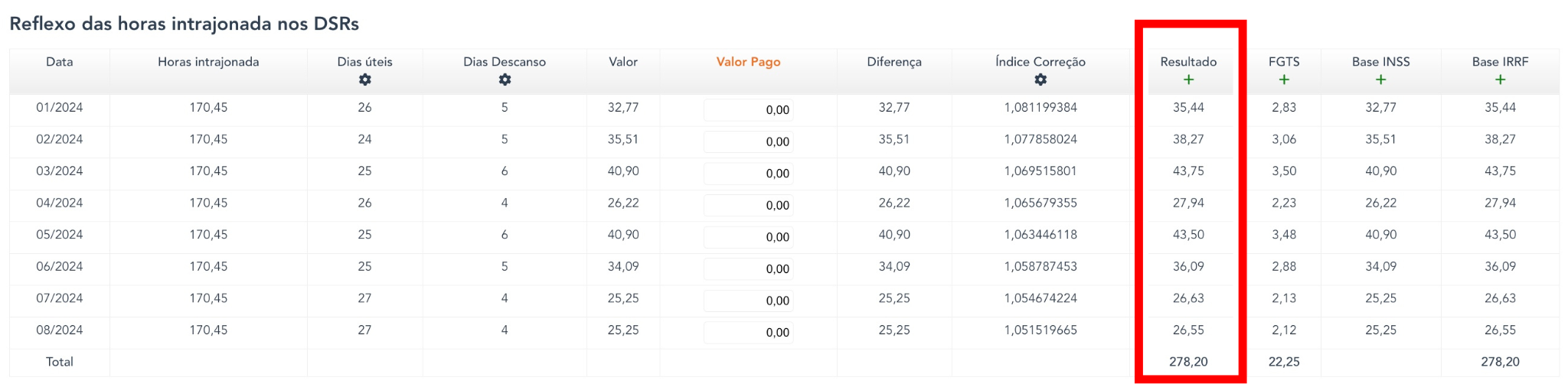Click the plus icon under Base IRRF
Viewport: 1568px width, 384px height.
tap(1500, 80)
